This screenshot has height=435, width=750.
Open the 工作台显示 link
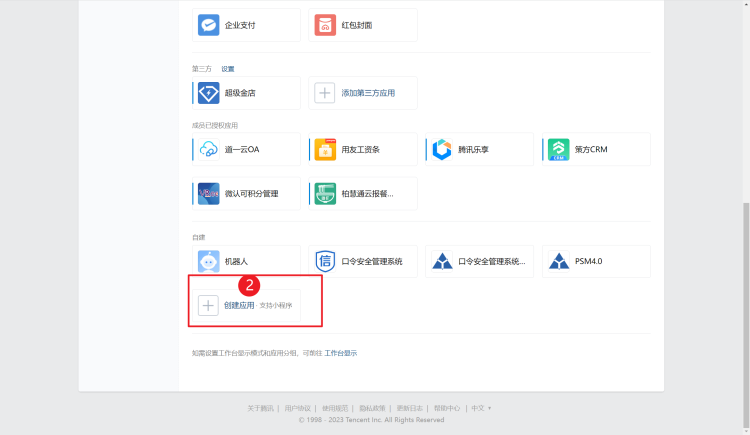click(341, 353)
